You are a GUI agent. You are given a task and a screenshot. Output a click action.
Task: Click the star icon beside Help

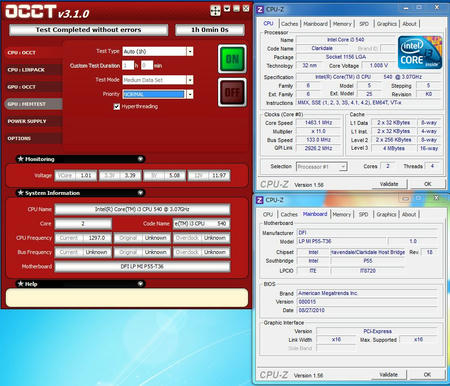pos(21,284)
